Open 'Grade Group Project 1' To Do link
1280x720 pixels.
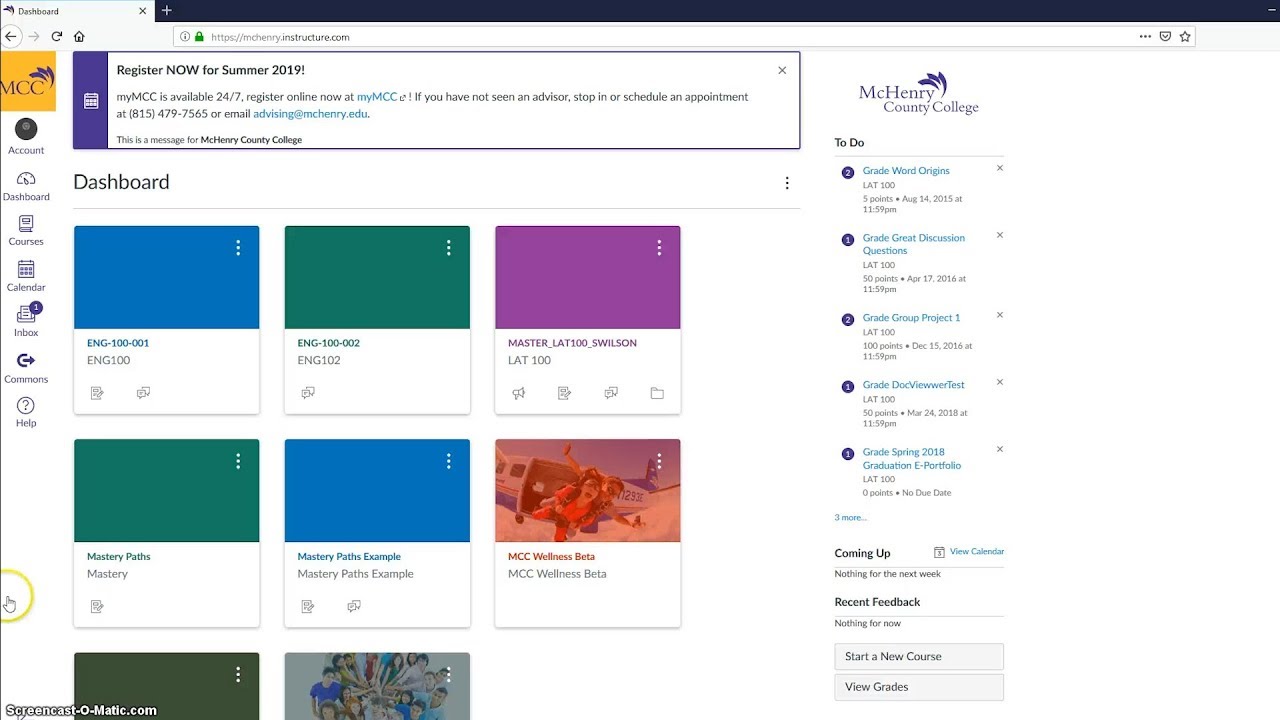point(911,318)
